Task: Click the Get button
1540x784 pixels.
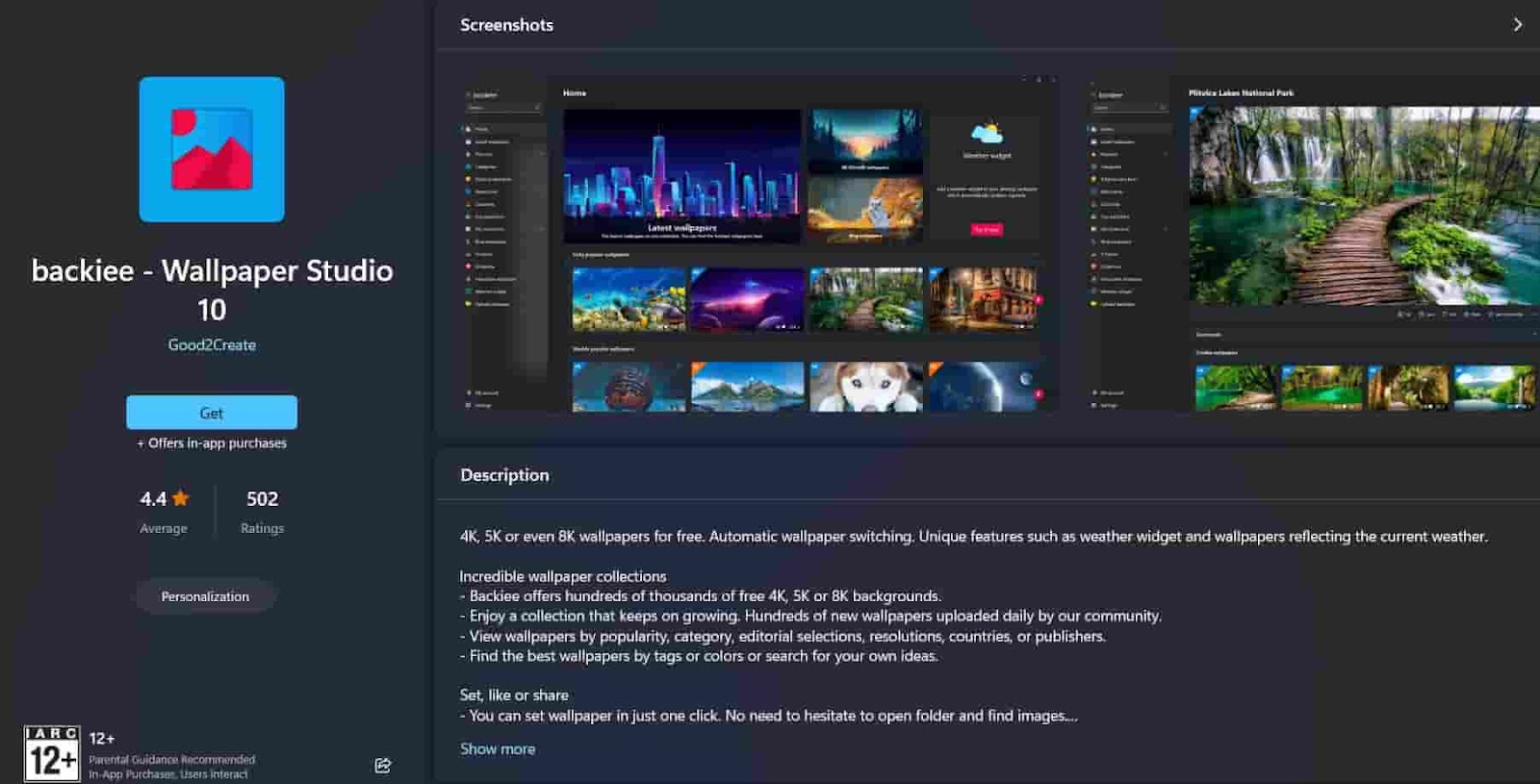Action: pos(212,413)
